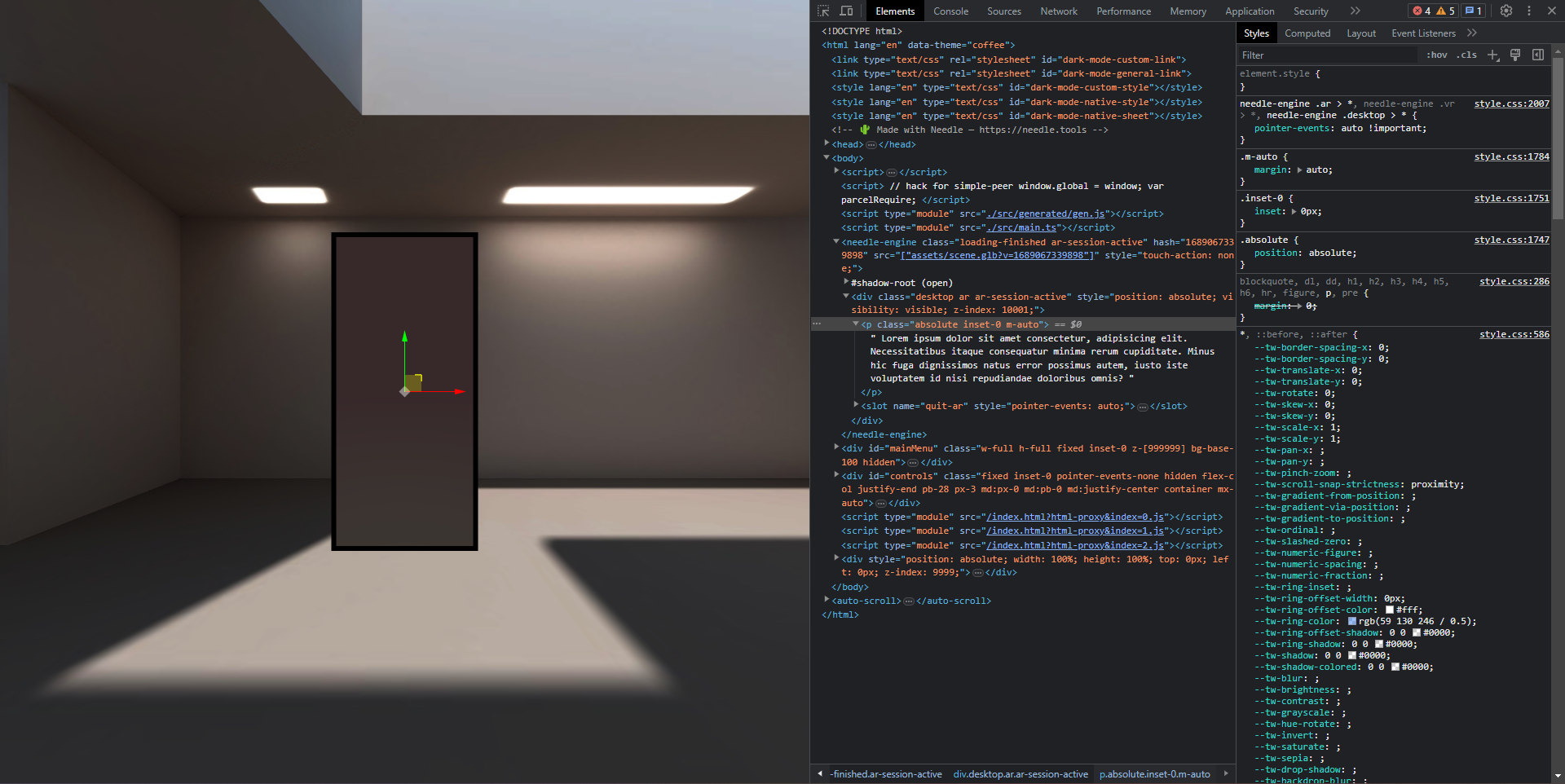Viewport: 1565px width, 784px height.
Task: Click the --tw-ring-color blue color swatch
Action: coord(1353,621)
